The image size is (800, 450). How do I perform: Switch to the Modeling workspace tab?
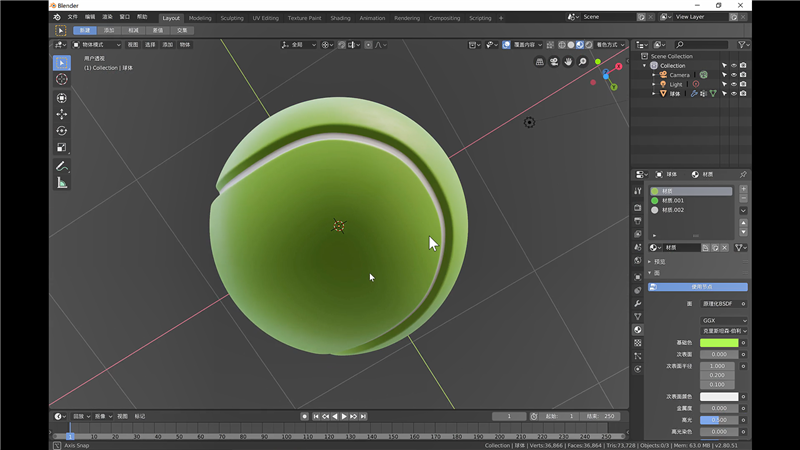(200, 18)
